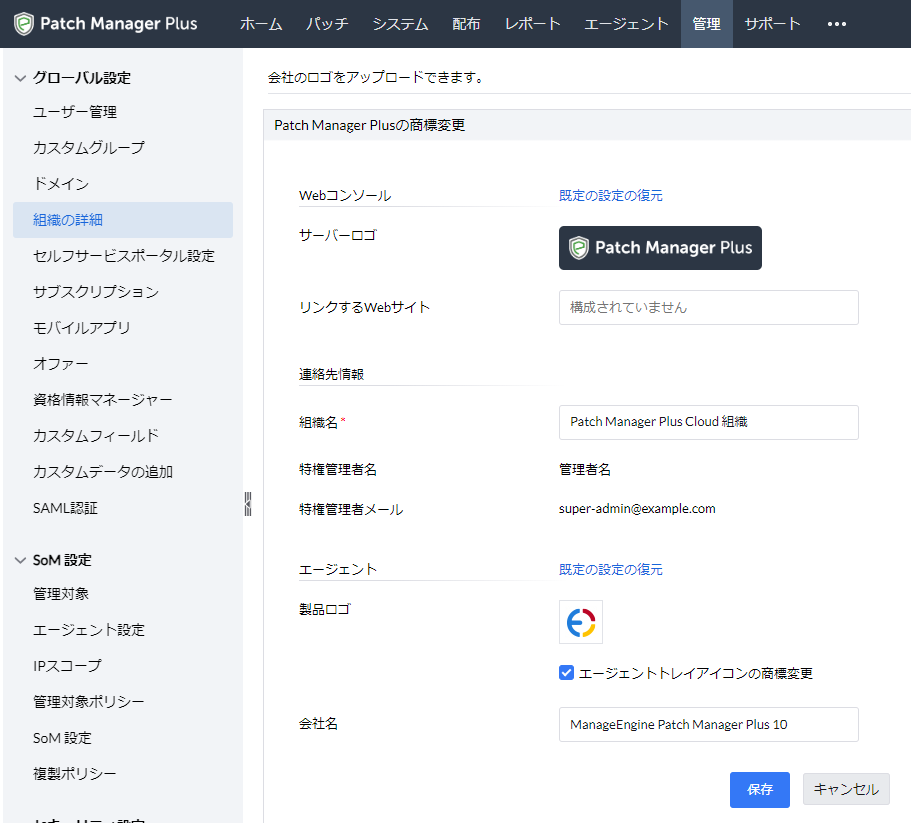
Task: Open the 管理 tab
Action: coord(706,24)
